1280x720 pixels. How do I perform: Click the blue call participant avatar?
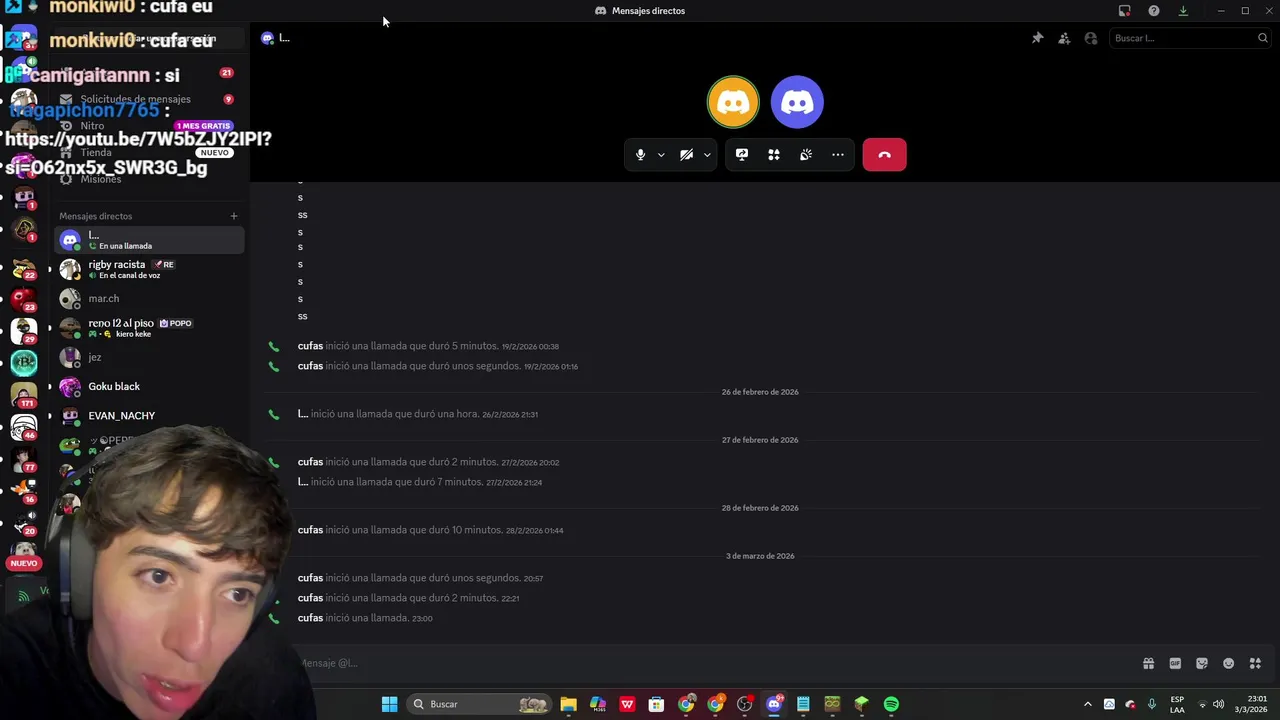(797, 102)
